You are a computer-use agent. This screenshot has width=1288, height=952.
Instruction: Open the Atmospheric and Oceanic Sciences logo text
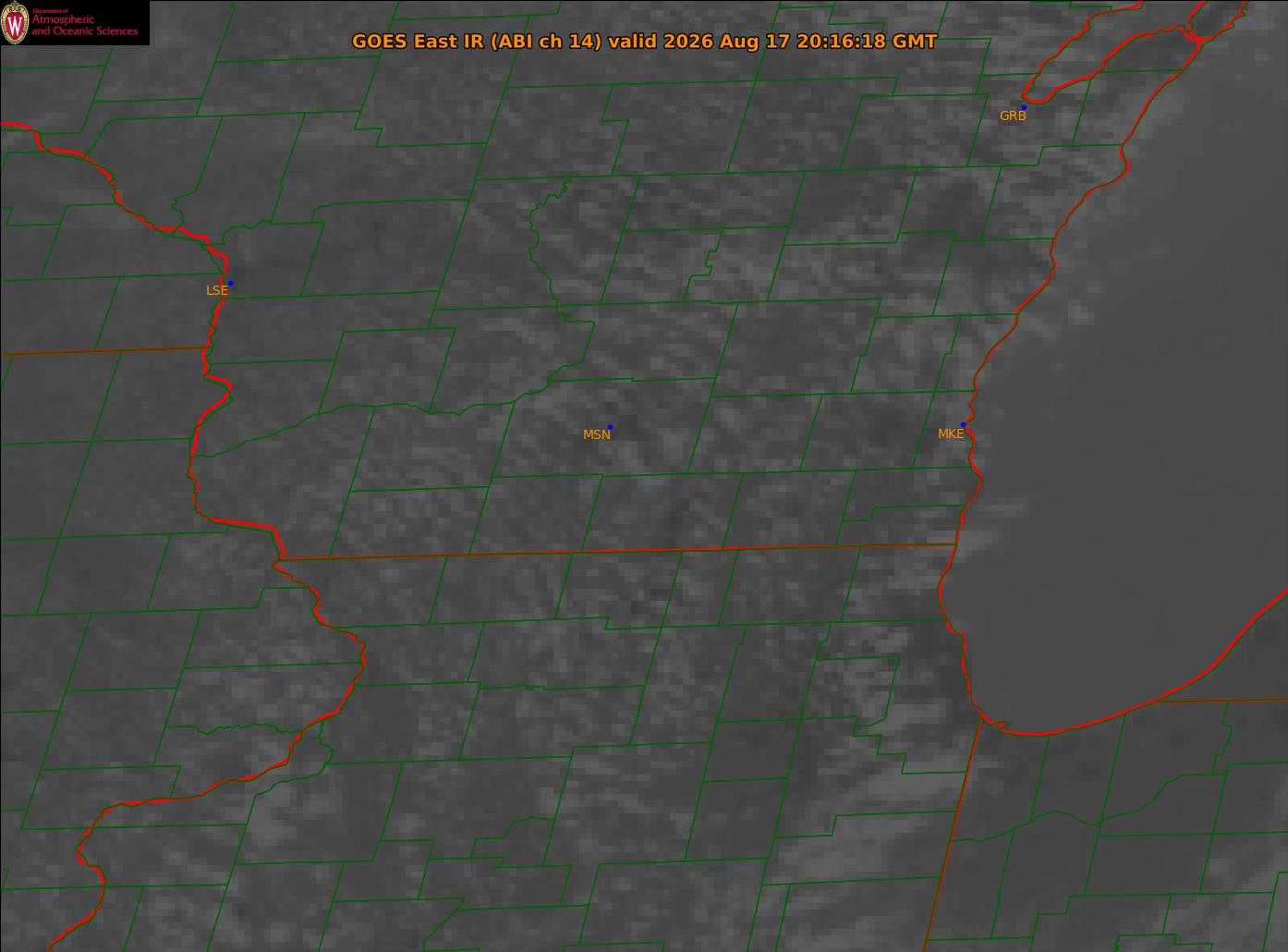(x=84, y=24)
